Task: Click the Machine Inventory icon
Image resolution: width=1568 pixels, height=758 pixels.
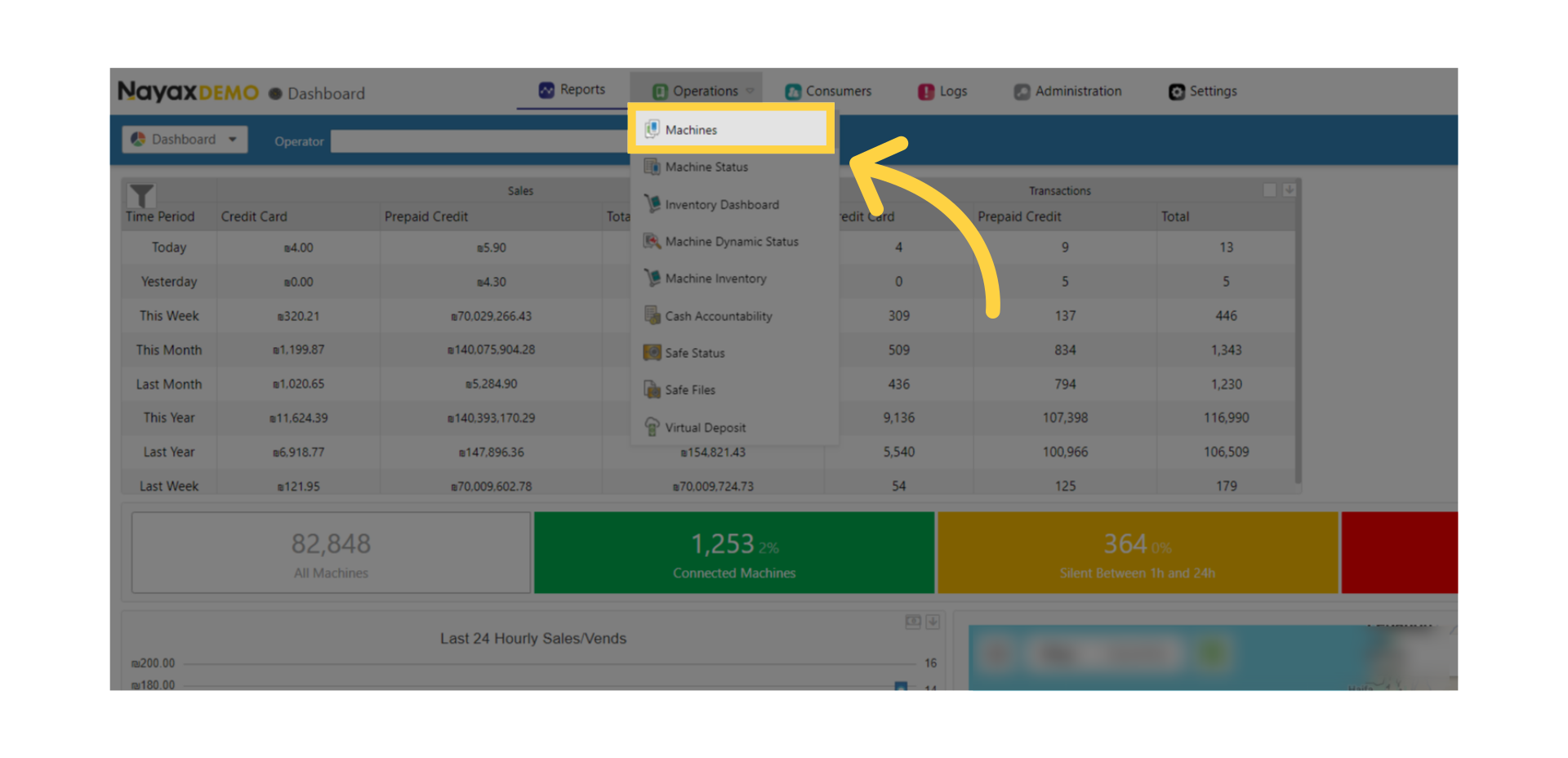Action: (x=652, y=278)
